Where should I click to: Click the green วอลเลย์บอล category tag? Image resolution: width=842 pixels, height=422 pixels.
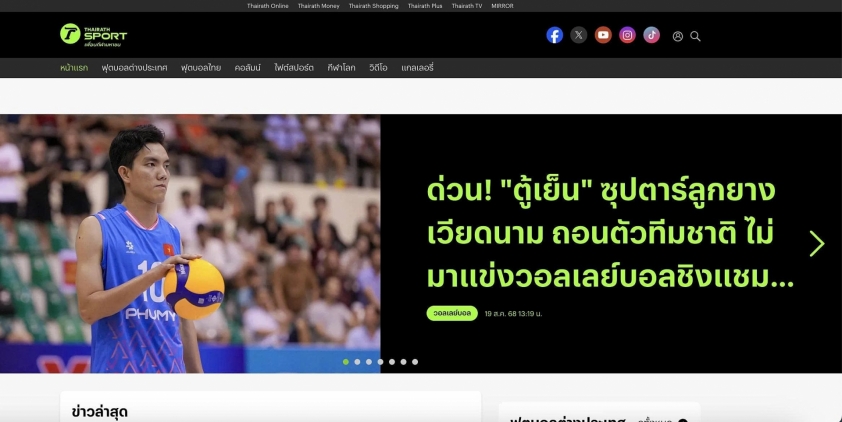tap(452, 313)
